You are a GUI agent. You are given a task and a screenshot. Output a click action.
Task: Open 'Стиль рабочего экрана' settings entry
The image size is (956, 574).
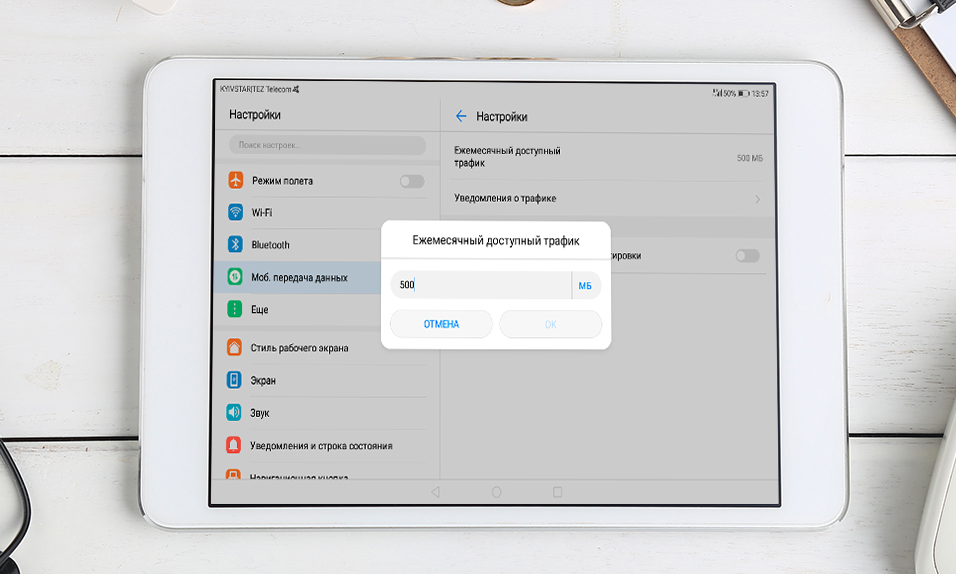(326, 348)
